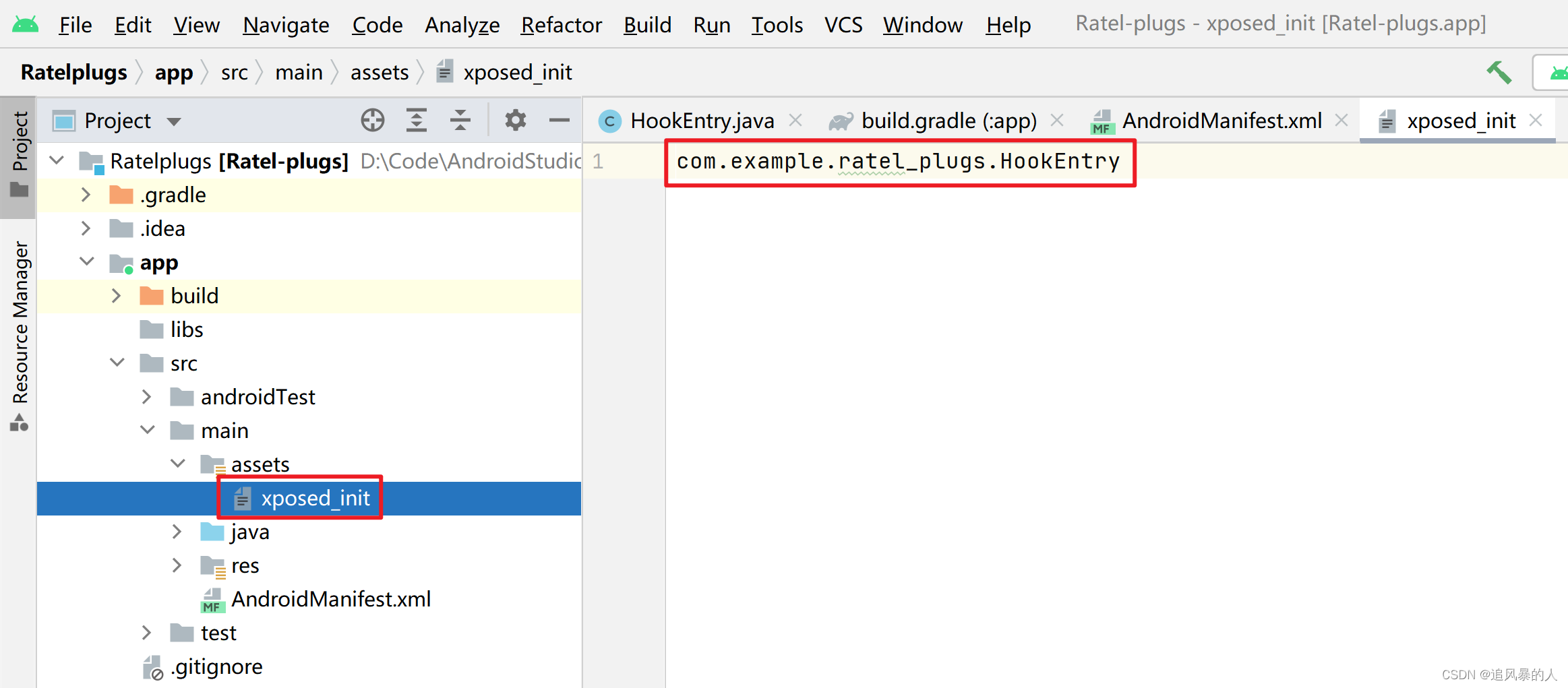The width and height of the screenshot is (1568, 688).
Task: Click the Android Studio logo icon
Action: (26, 25)
